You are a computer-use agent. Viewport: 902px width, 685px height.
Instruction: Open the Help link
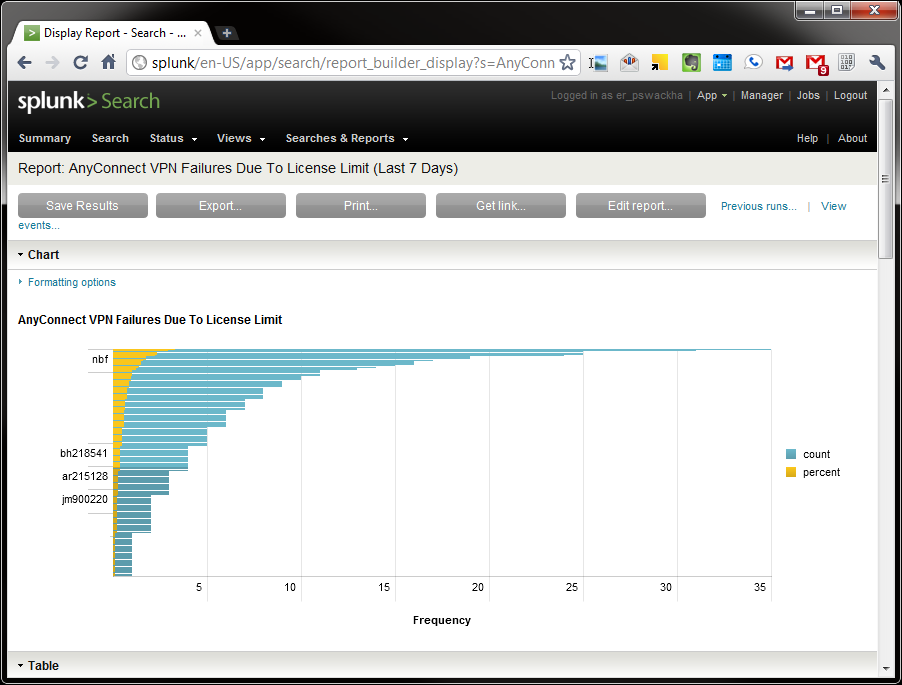coord(807,139)
